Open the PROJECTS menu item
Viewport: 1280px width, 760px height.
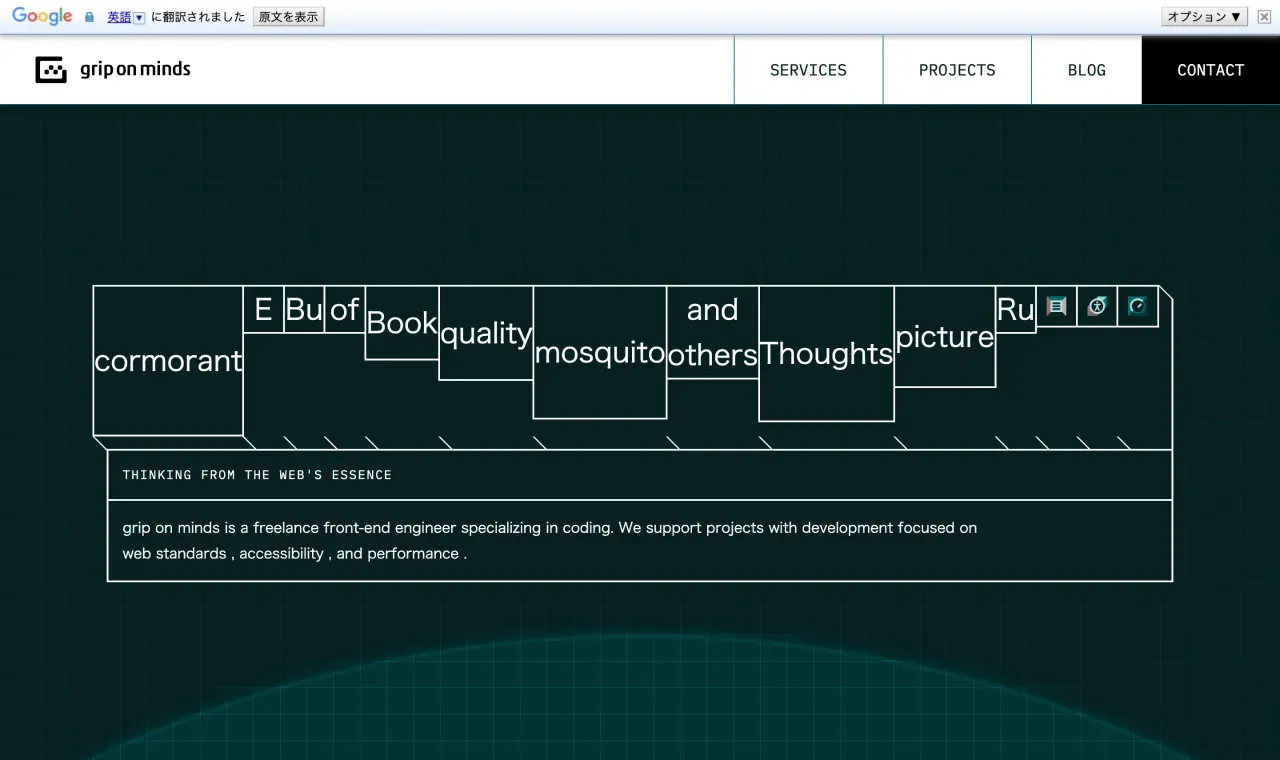pos(957,70)
